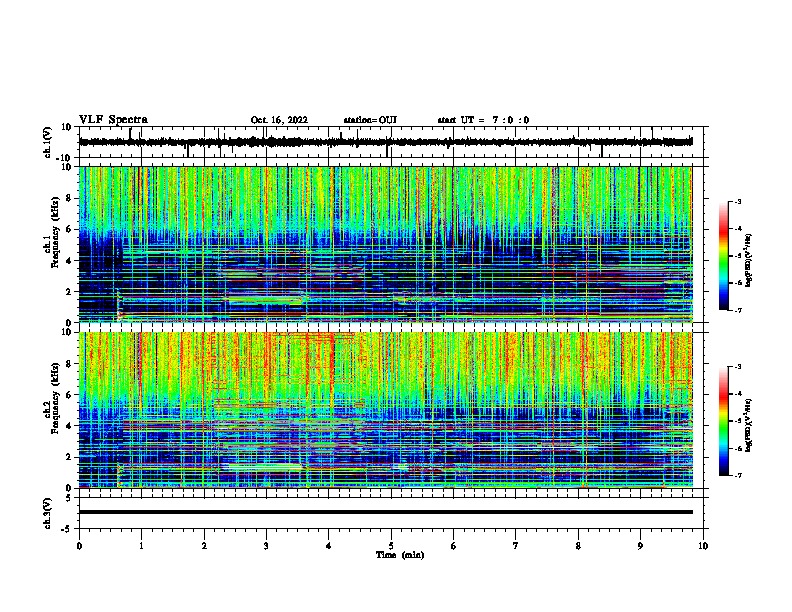Screen dimensions: 792x612
Task: Click the '10' tick on the time axis
Action: pyautogui.click(x=703, y=546)
